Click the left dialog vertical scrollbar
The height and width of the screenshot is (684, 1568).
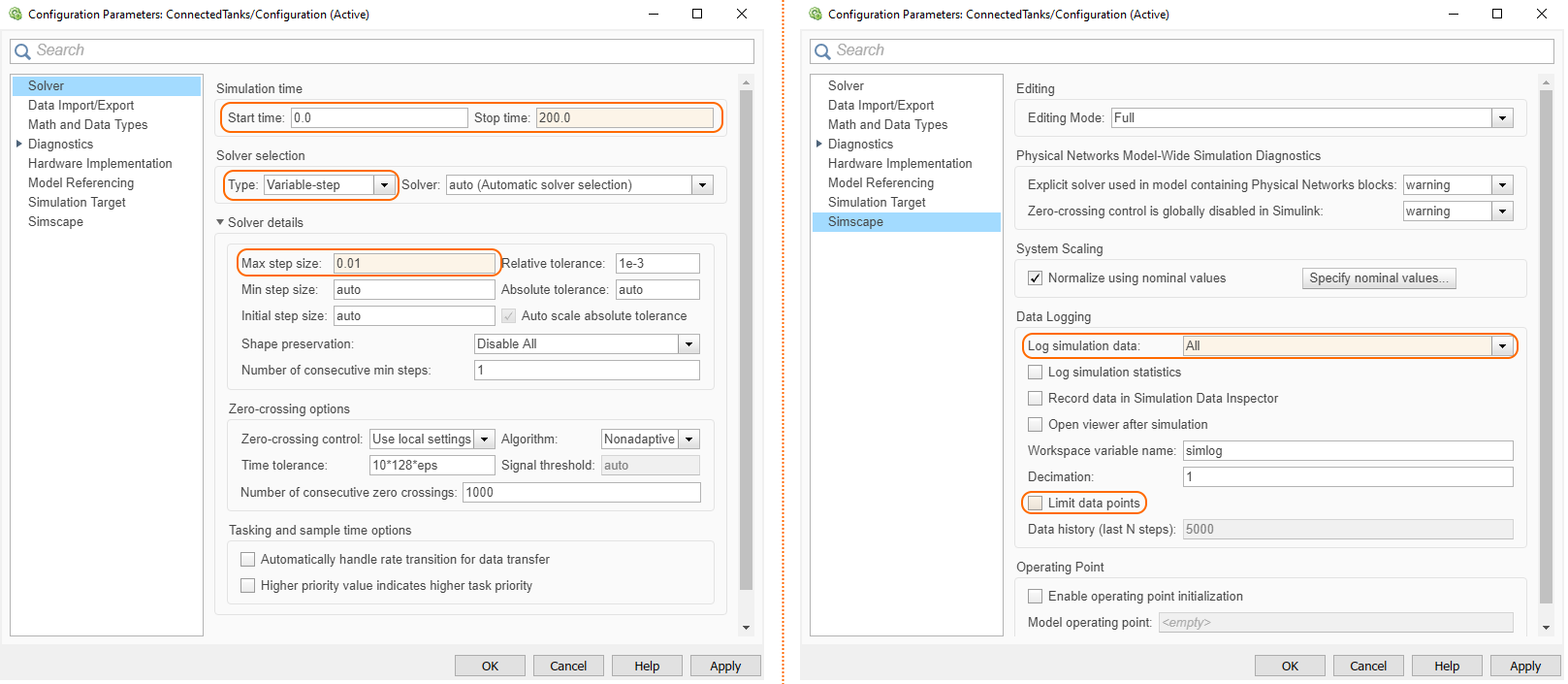[746, 340]
